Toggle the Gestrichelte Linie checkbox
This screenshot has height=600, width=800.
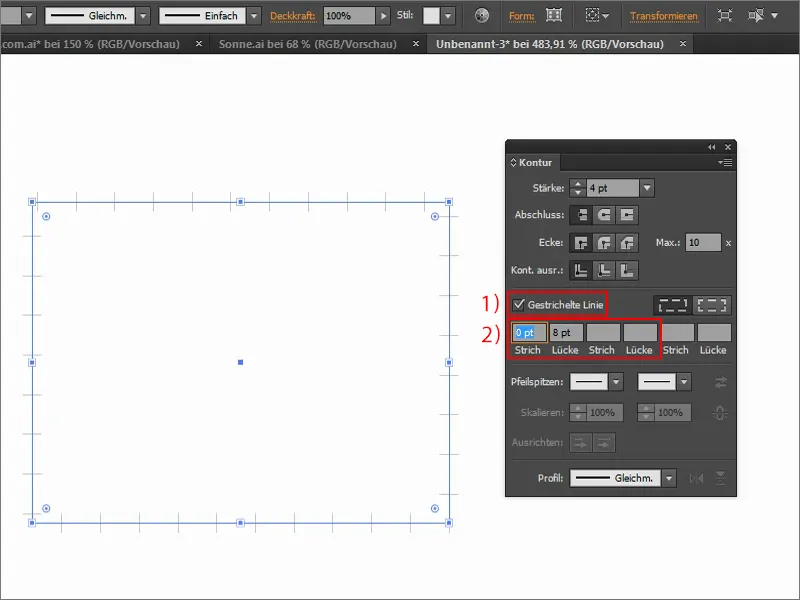[518, 305]
